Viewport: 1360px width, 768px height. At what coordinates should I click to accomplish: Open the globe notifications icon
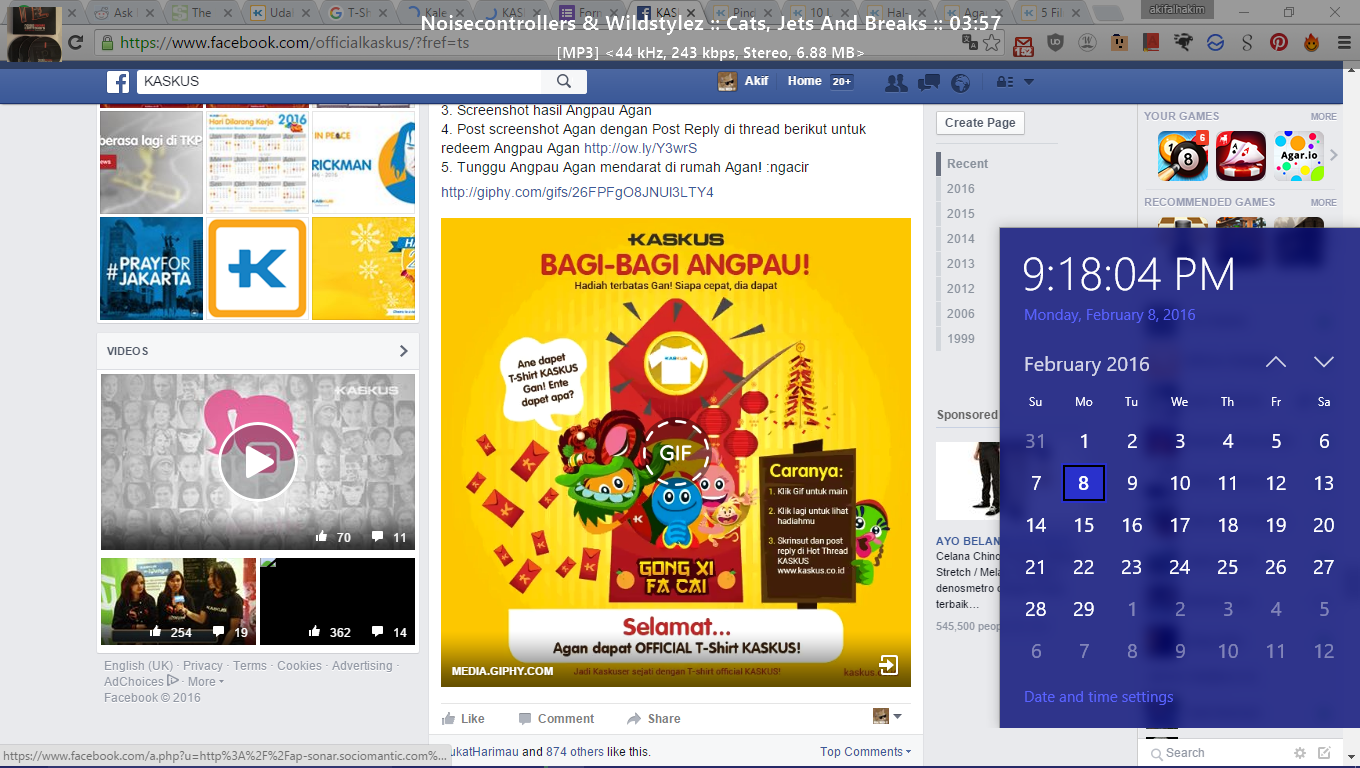point(961,82)
